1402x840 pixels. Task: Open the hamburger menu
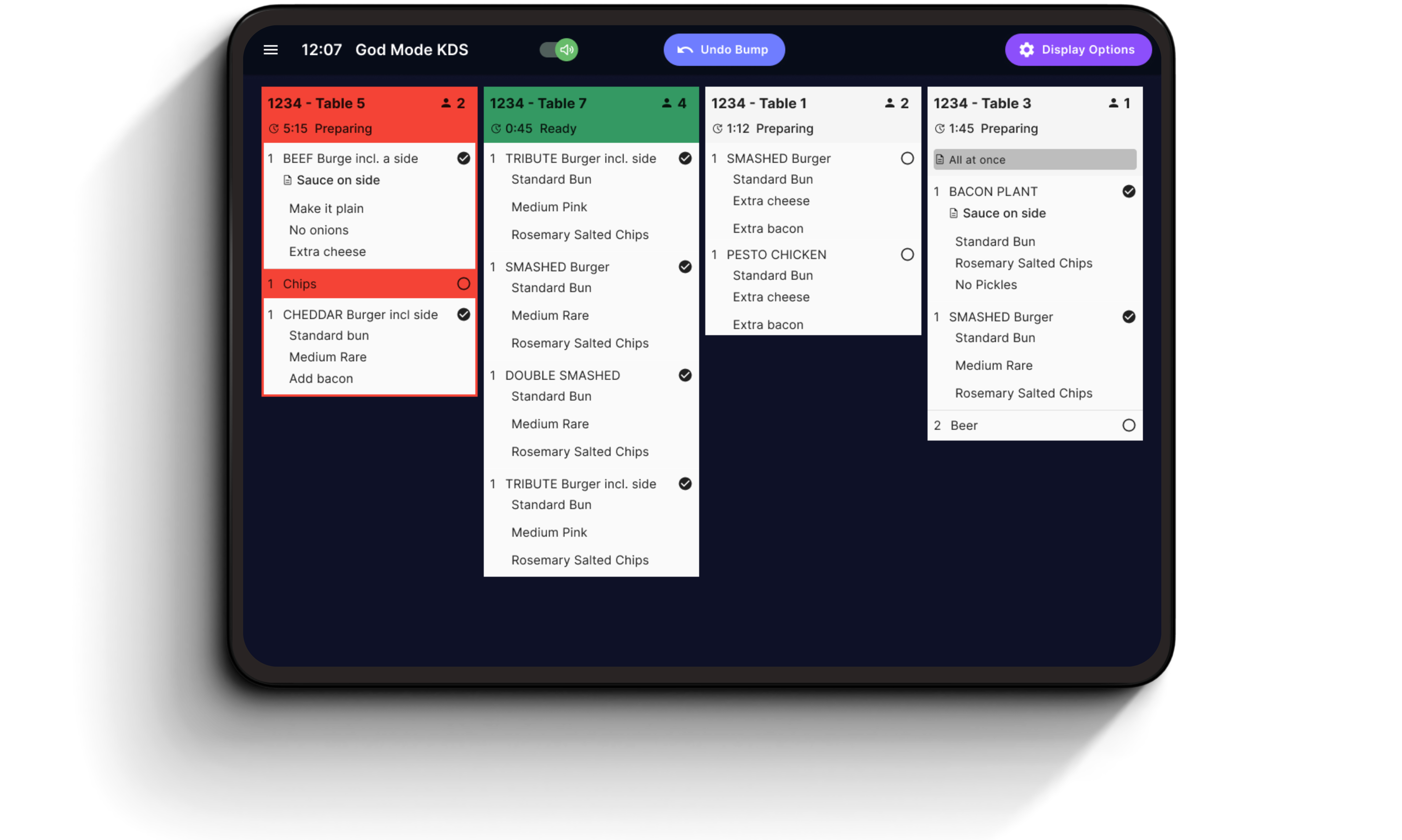point(271,50)
